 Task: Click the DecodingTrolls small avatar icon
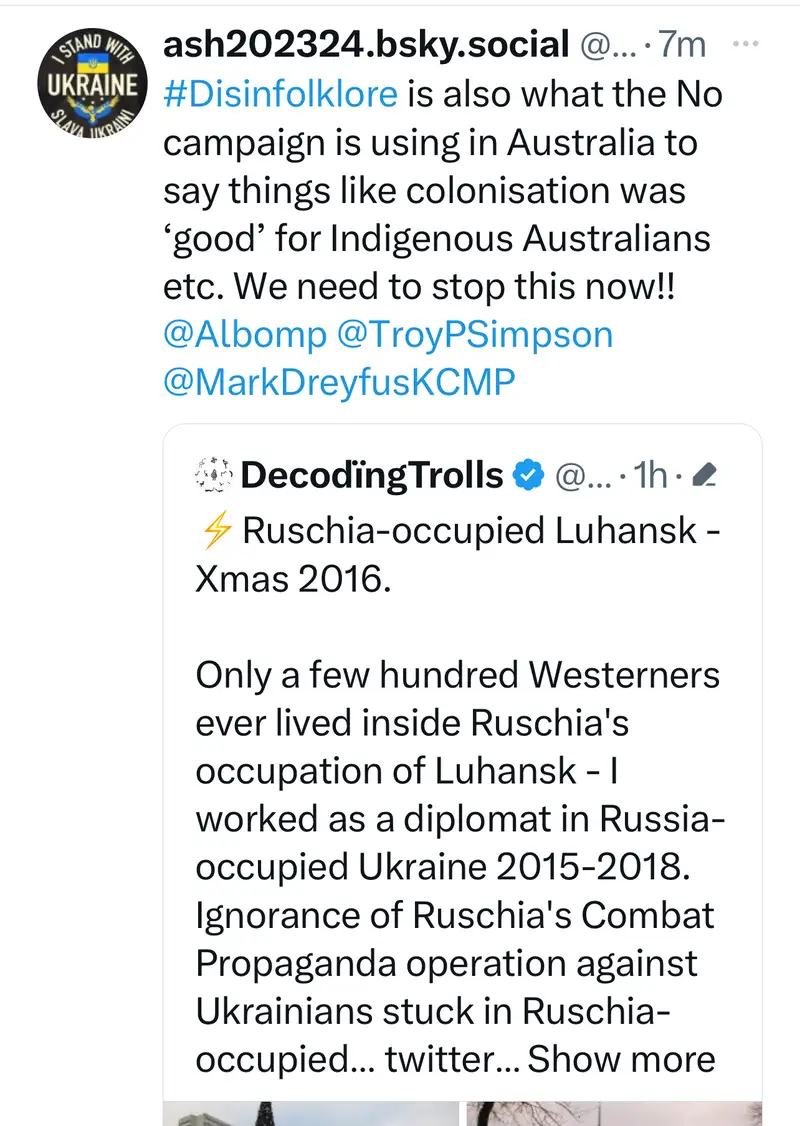[x=212, y=476]
